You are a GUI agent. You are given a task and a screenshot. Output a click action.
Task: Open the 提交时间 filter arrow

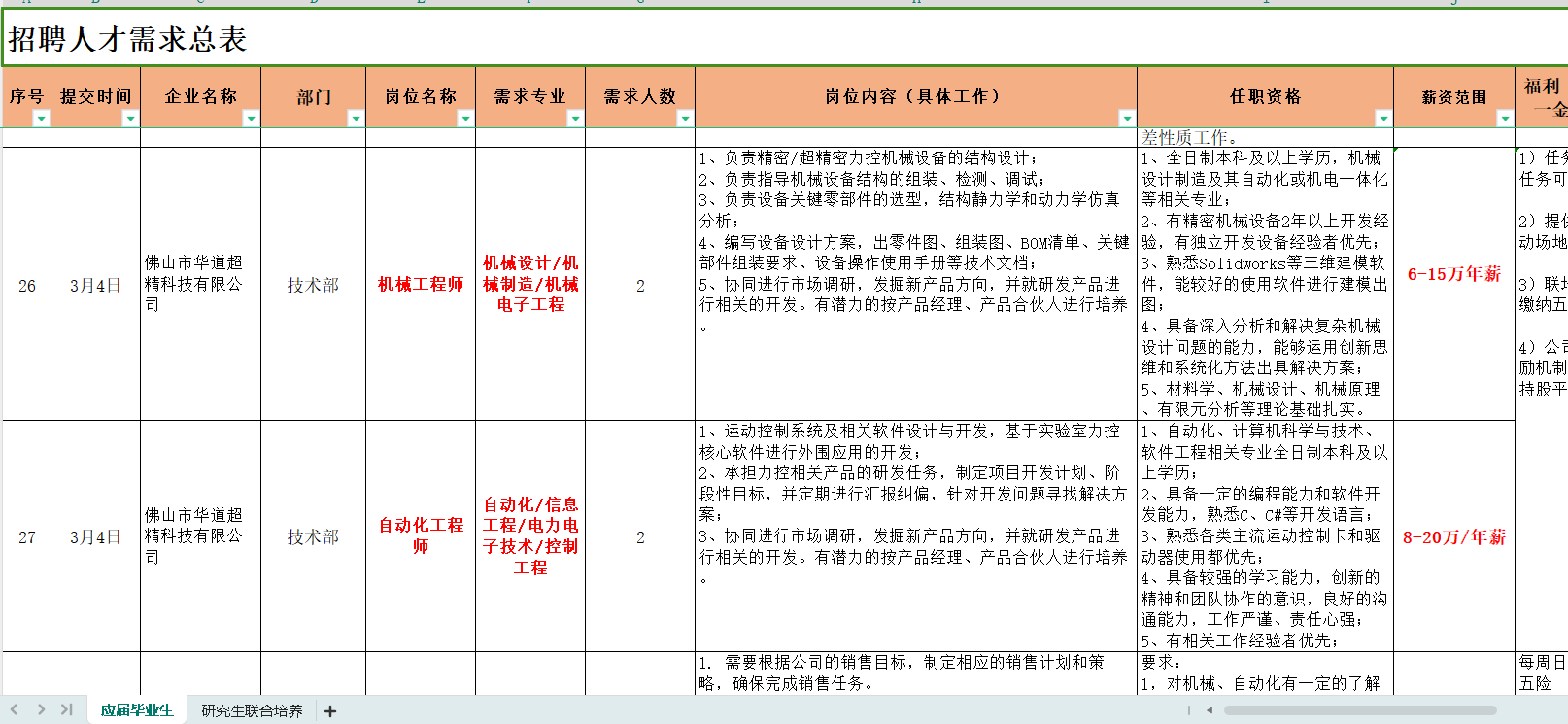[130, 119]
